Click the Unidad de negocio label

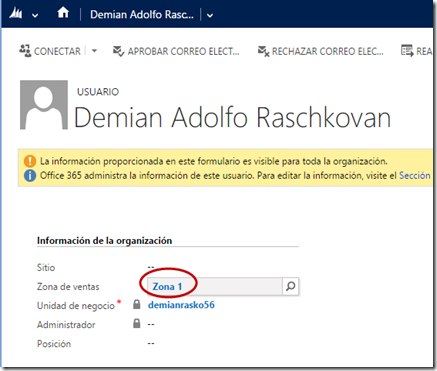[x=76, y=306]
